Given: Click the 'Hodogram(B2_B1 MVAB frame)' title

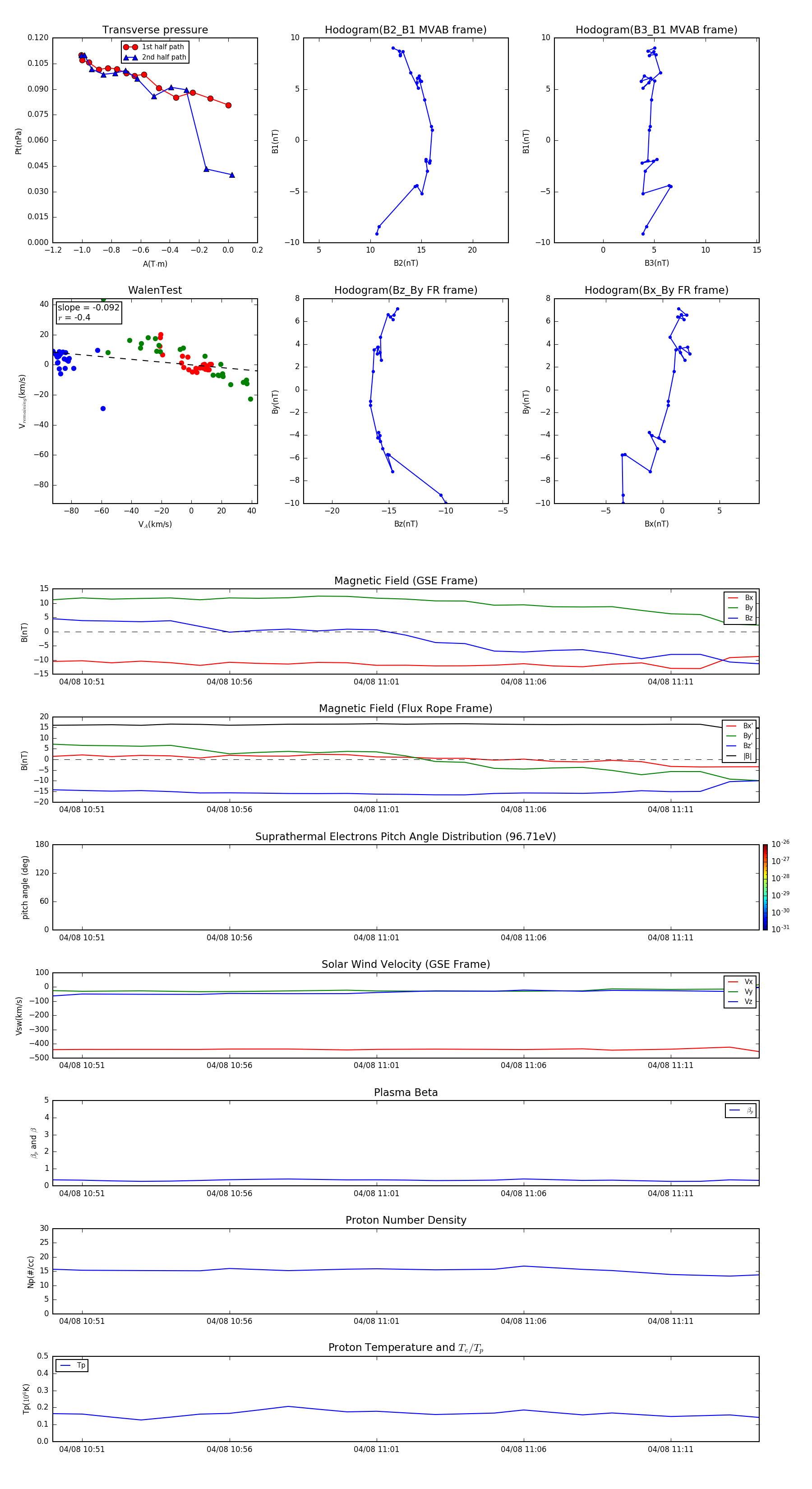Looking at the screenshot, I should click(406, 30).
